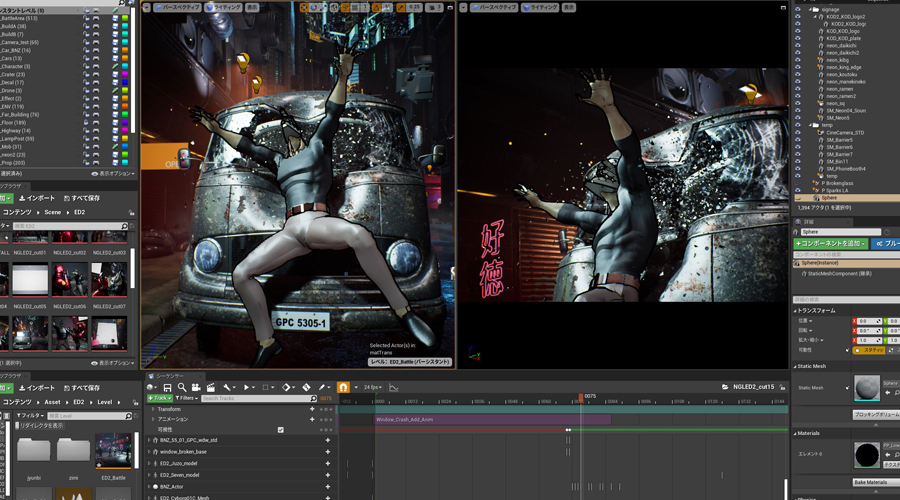The height and width of the screenshot is (500, 900).
Task: Open Sequencer playback options play icon
Action: 247,387
